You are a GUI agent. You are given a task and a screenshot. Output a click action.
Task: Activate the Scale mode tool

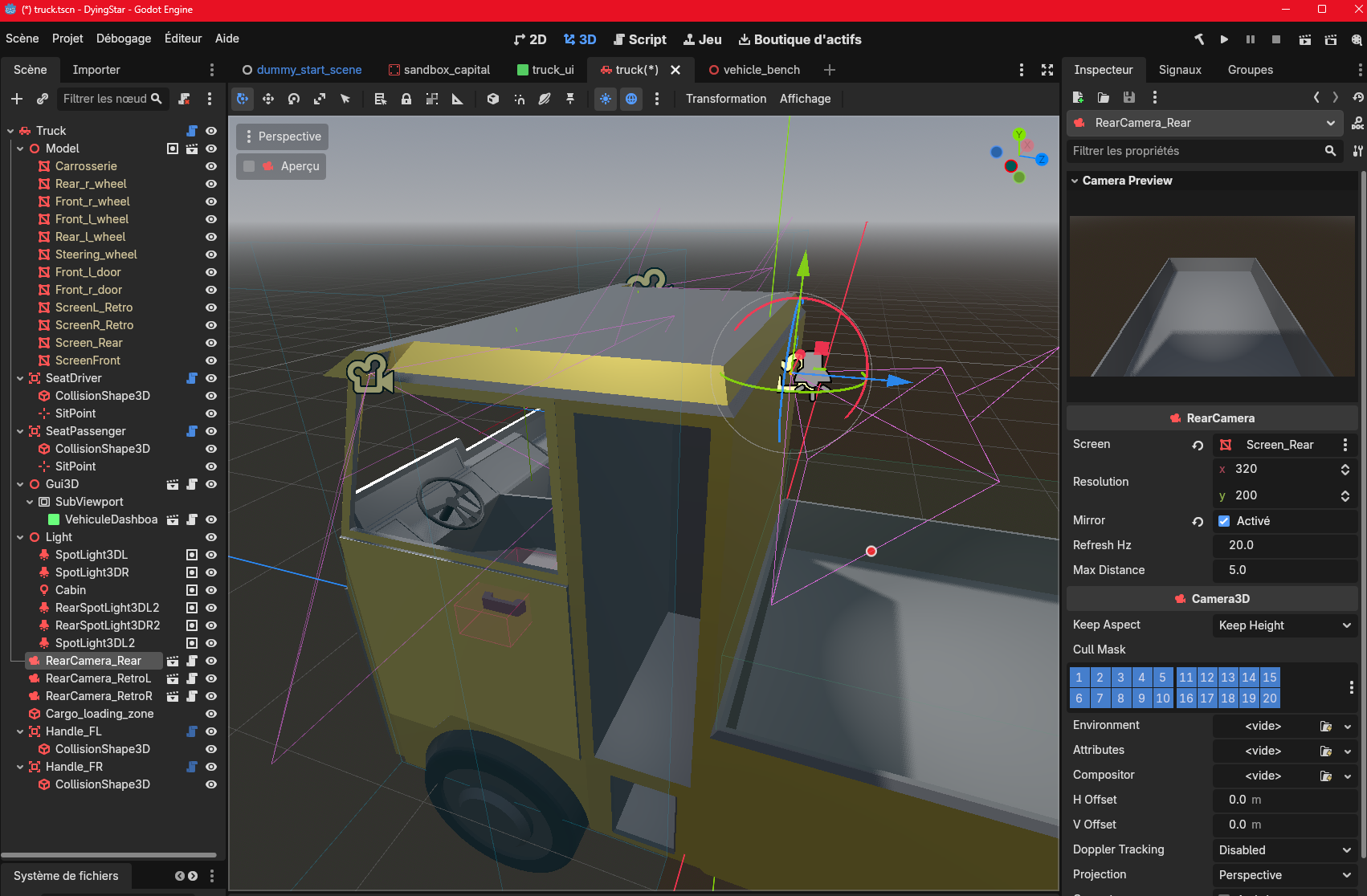tap(320, 99)
